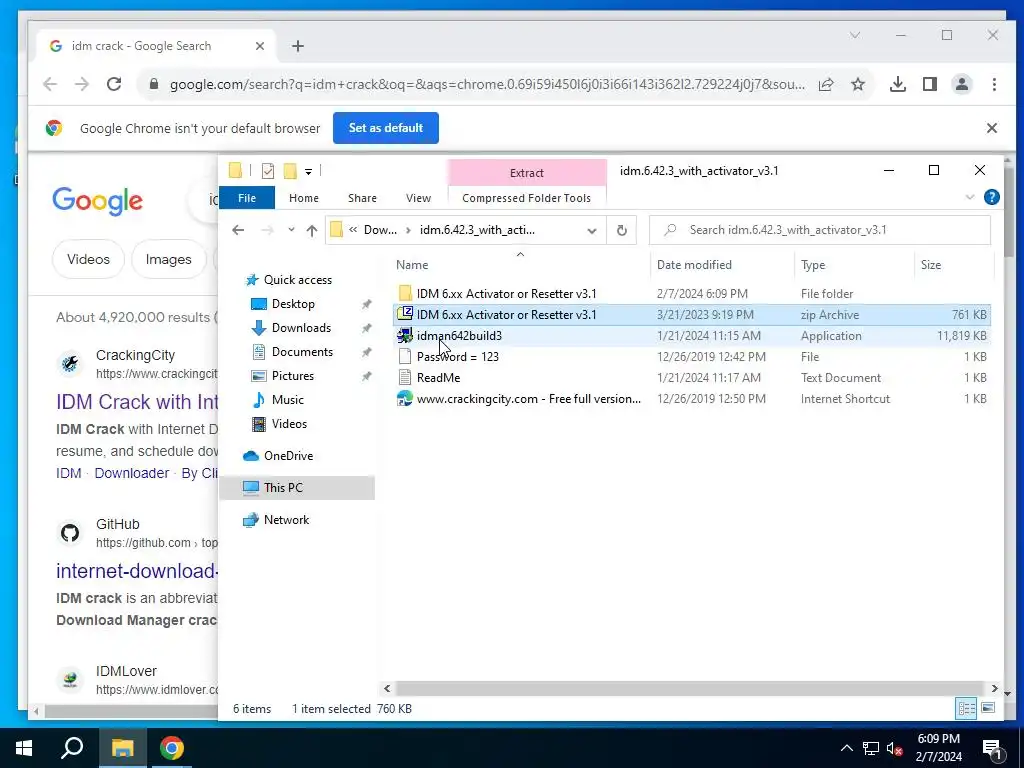Click the Chrome taskbar icon
The image size is (1024, 768).
click(172, 748)
